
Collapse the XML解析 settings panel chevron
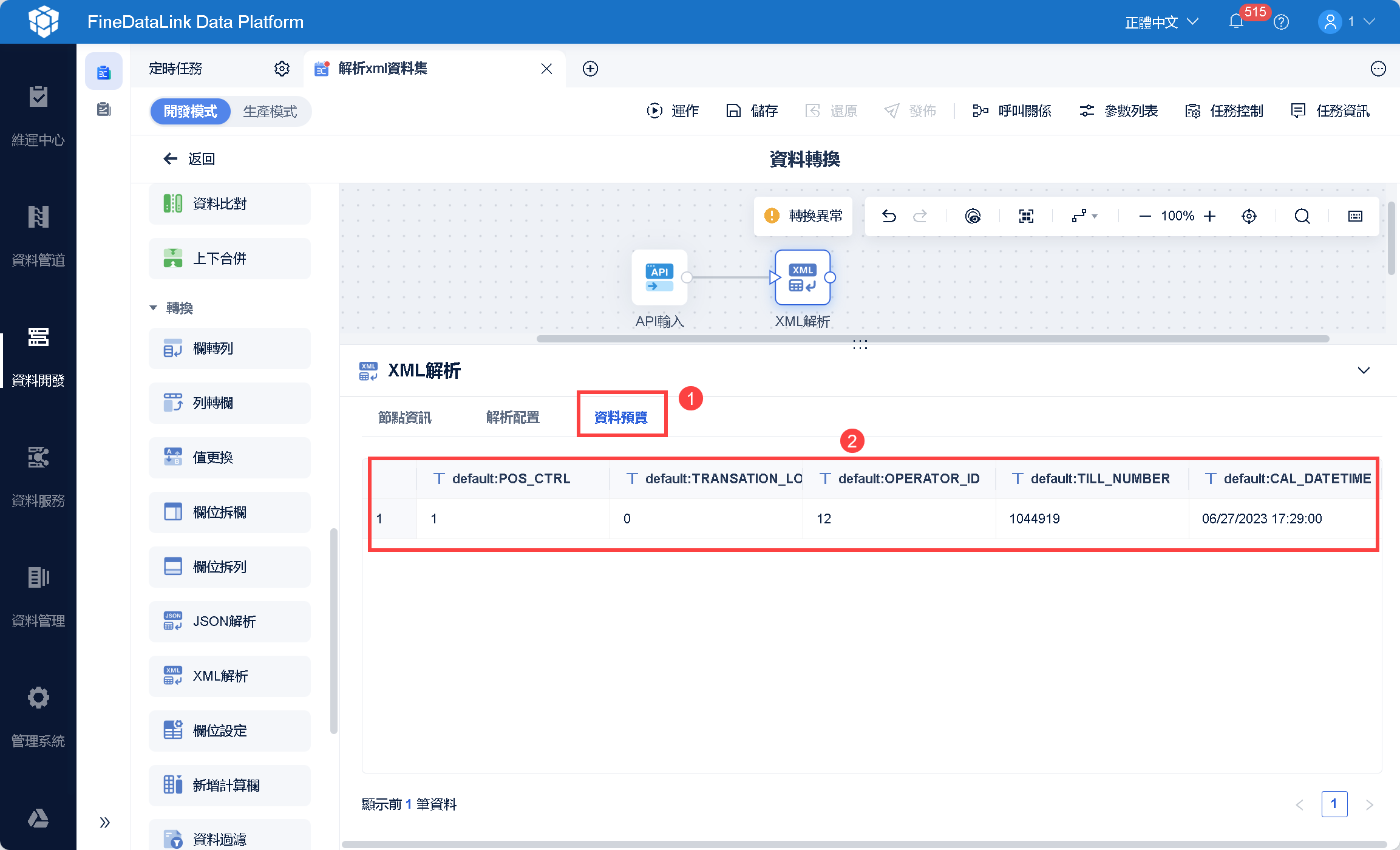click(x=1364, y=370)
